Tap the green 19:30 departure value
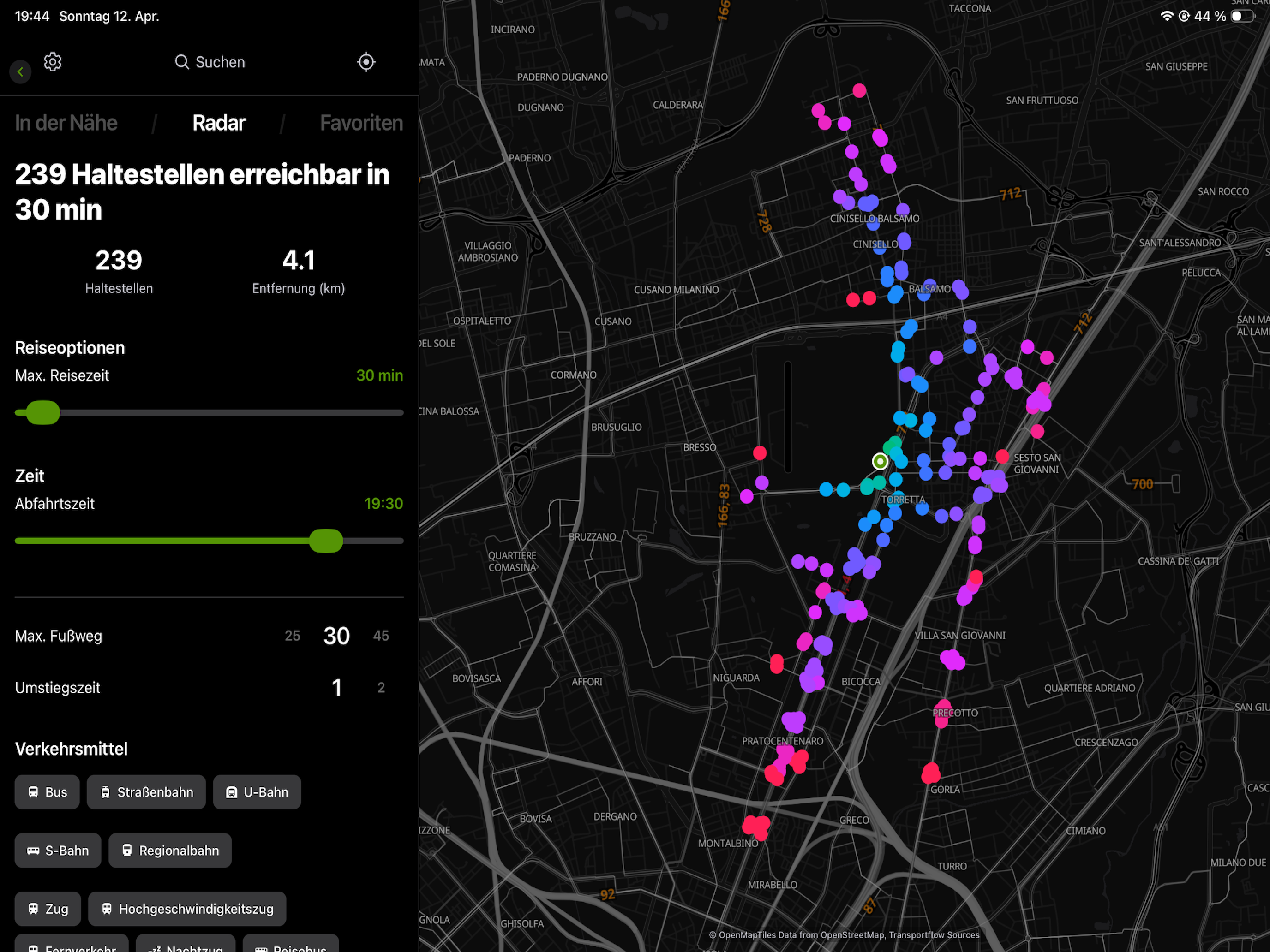Screen dimensions: 1270x952 click(x=383, y=503)
